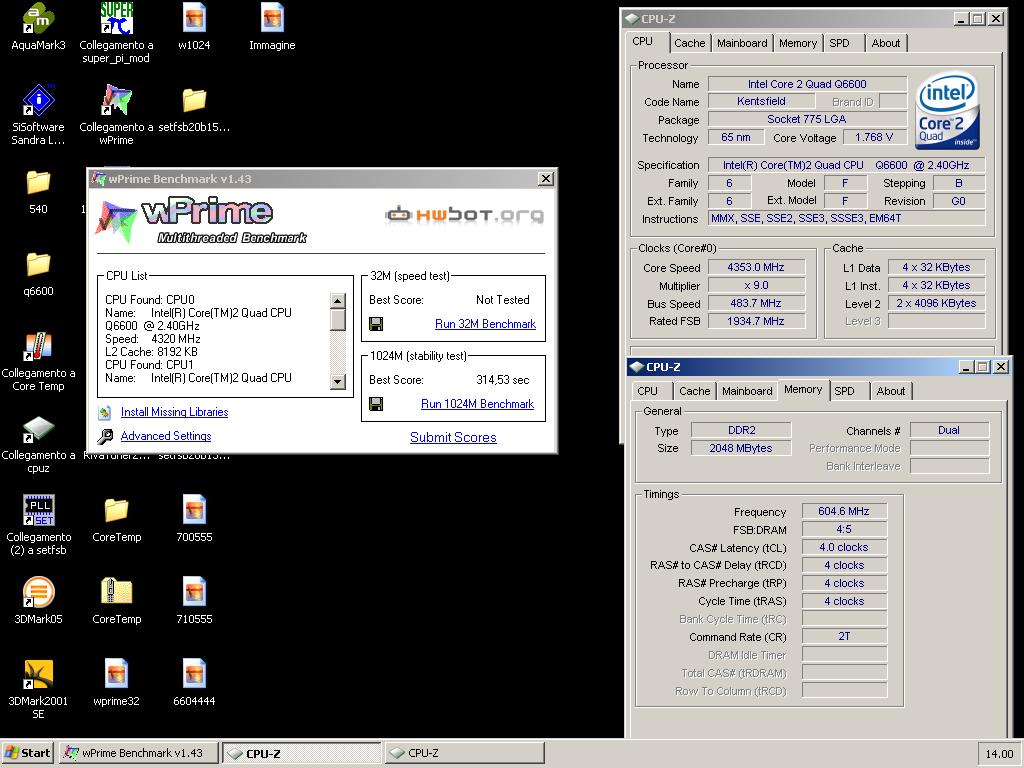Screen dimensions: 1024x768
Task: Open About tab in top CPU-Z window
Action: (x=886, y=43)
